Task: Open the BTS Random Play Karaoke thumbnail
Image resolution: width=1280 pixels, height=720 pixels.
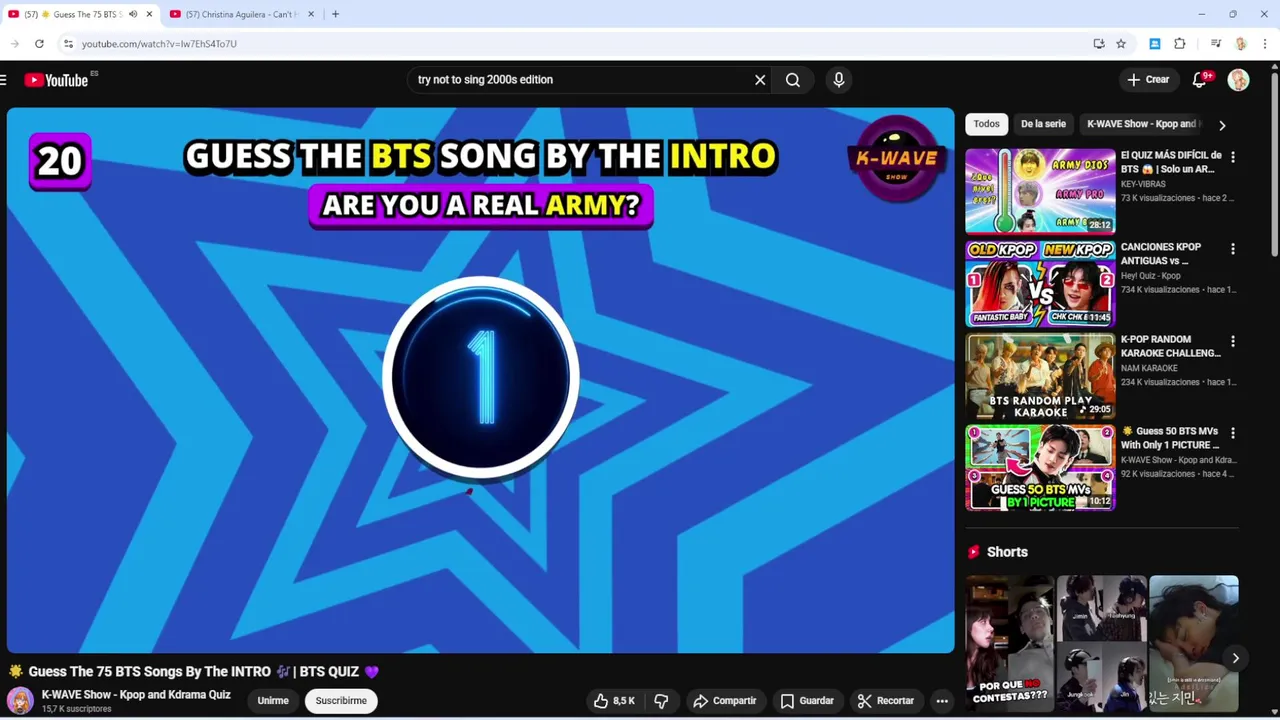Action: tap(1040, 375)
